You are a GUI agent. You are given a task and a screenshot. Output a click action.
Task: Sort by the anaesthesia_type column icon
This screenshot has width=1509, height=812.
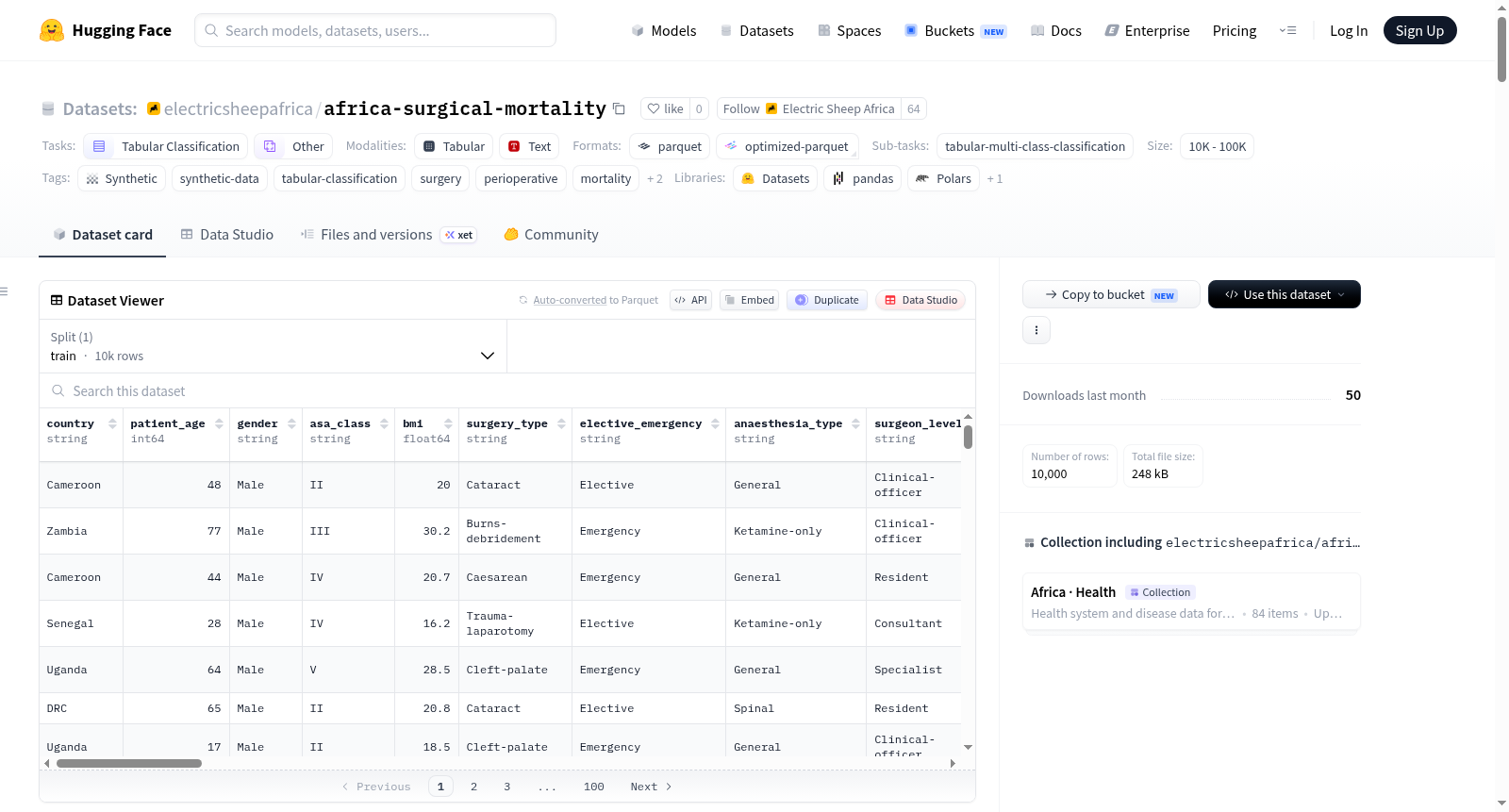pos(855,423)
